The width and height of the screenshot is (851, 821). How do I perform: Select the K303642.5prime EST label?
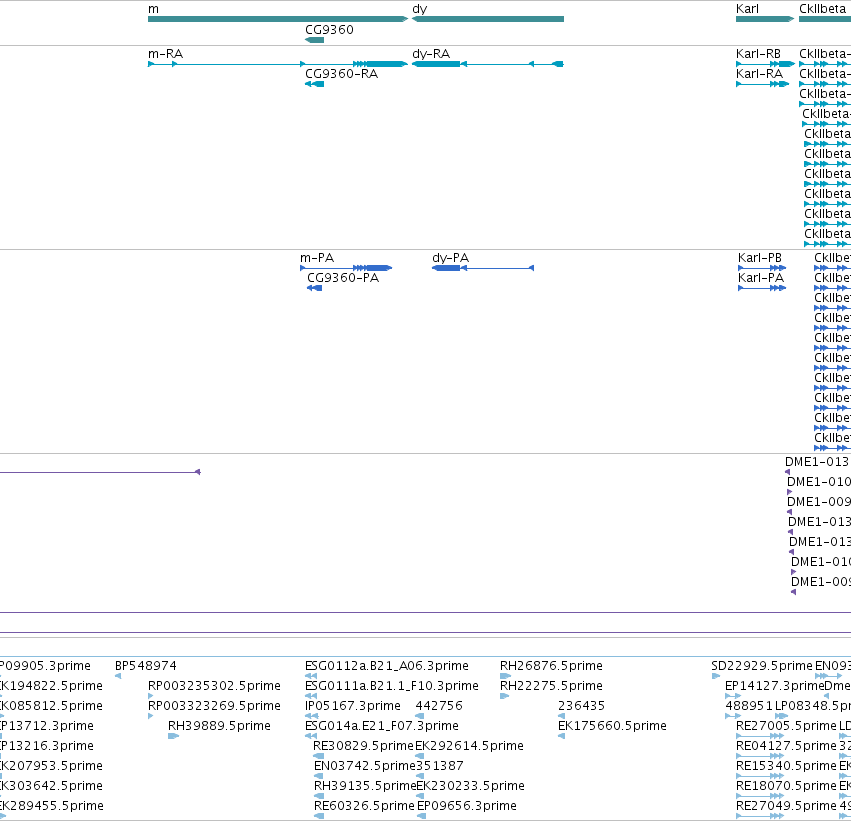pos(52,786)
